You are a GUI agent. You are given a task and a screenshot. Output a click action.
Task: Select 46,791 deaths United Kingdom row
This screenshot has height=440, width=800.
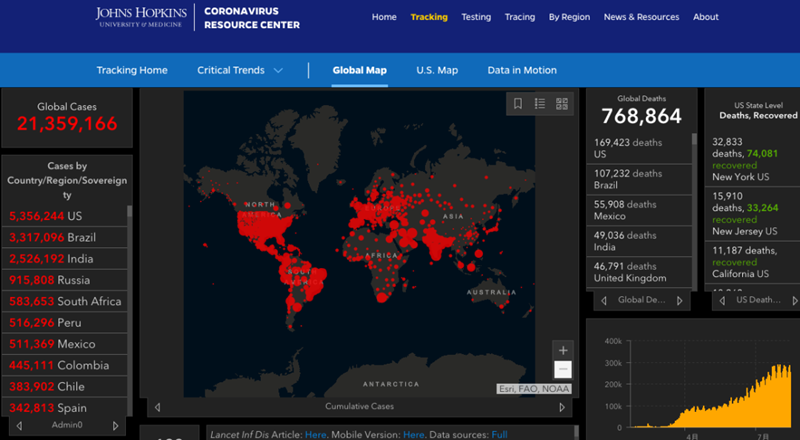(639, 272)
